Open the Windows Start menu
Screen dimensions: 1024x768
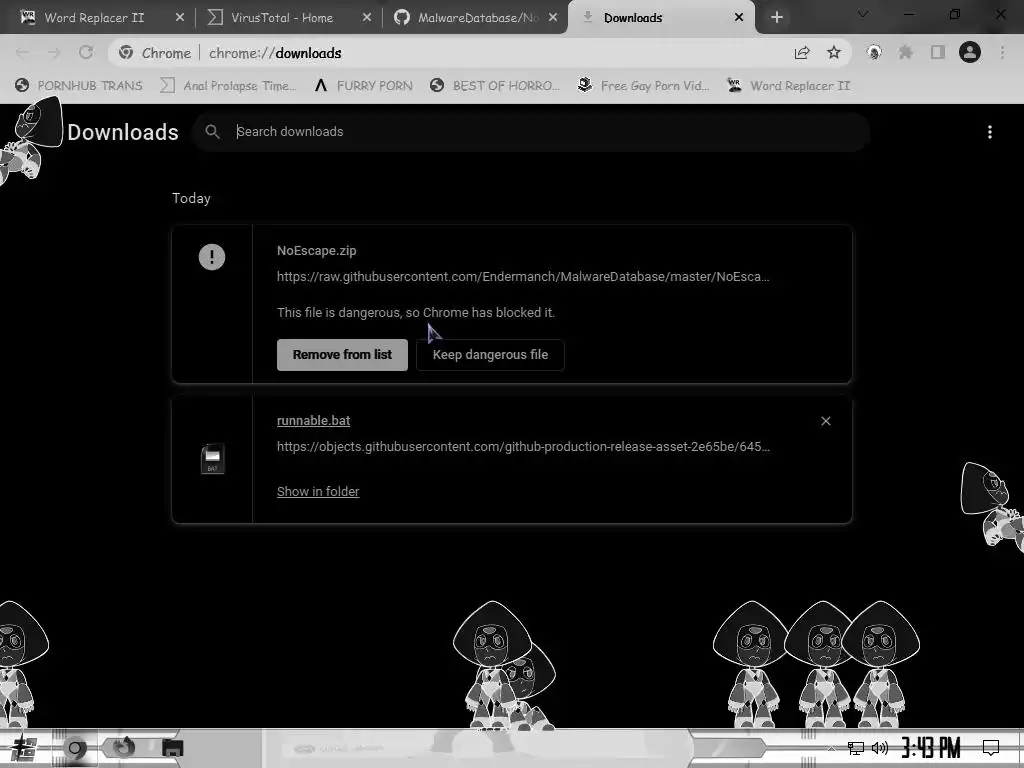[23, 748]
